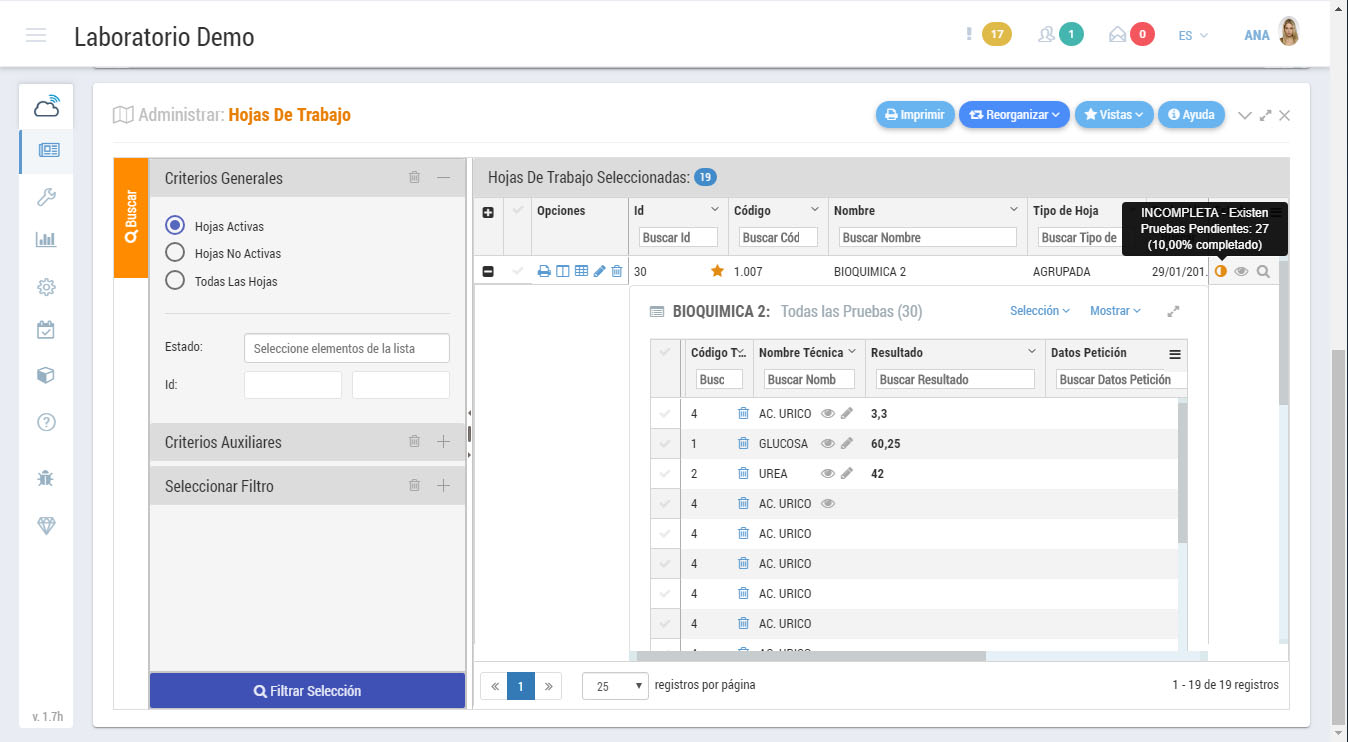Delete the GLUCOSA test row via trash icon
This screenshot has height=742, width=1348.
743,444
